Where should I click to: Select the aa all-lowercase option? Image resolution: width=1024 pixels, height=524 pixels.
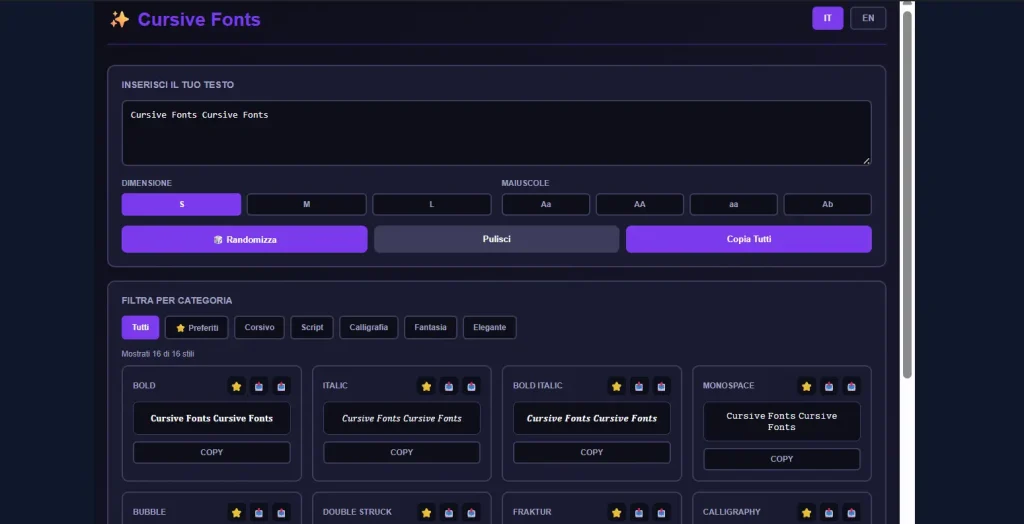pyautogui.click(x=733, y=205)
